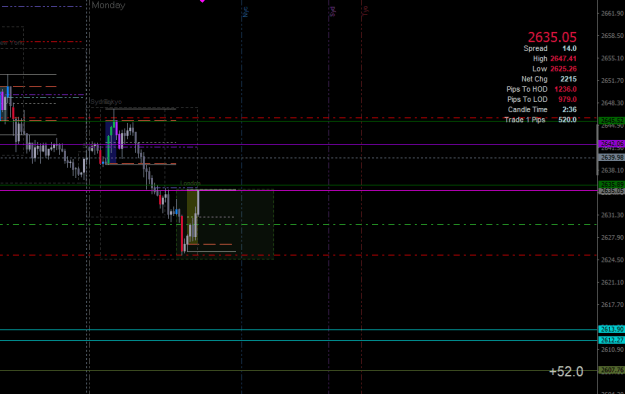
Task: Click the large red 2635.05 price readout
Action: 552,37
